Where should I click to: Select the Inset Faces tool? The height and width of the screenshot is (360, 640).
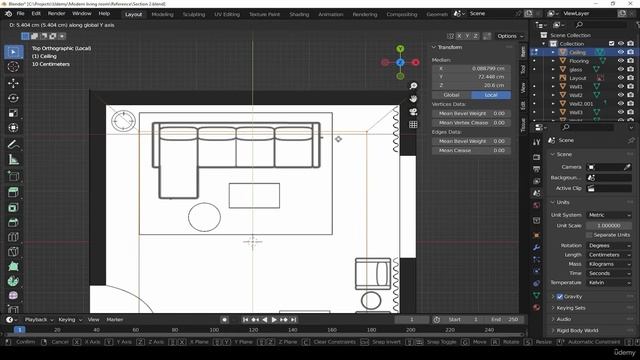pos(13,207)
